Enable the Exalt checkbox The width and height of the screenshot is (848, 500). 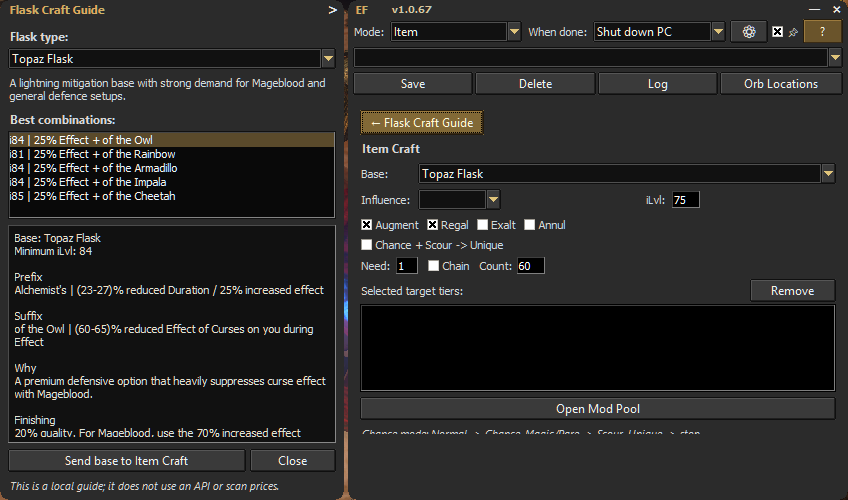click(x=482, y=225)
